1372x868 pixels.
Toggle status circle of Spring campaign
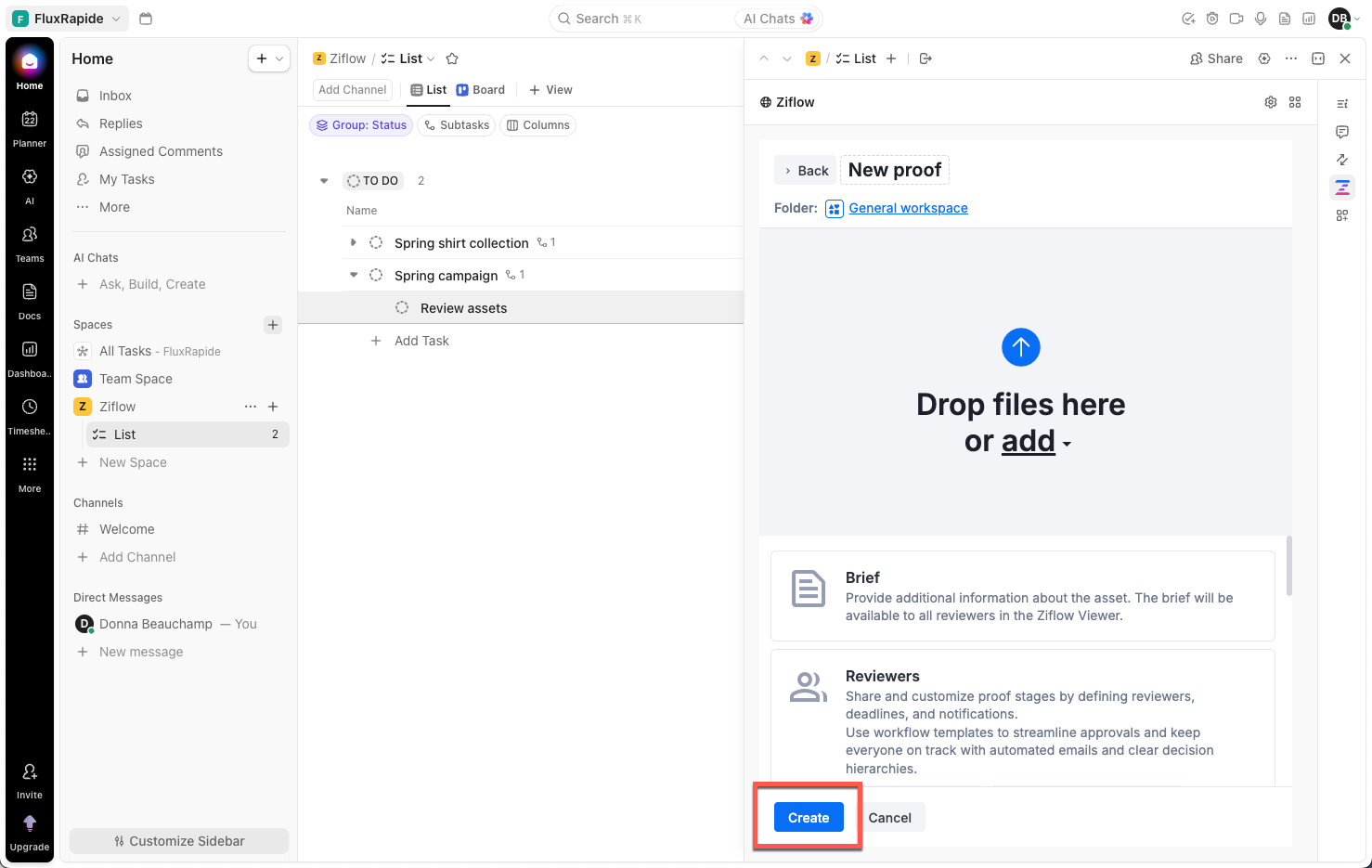[376, 275]
